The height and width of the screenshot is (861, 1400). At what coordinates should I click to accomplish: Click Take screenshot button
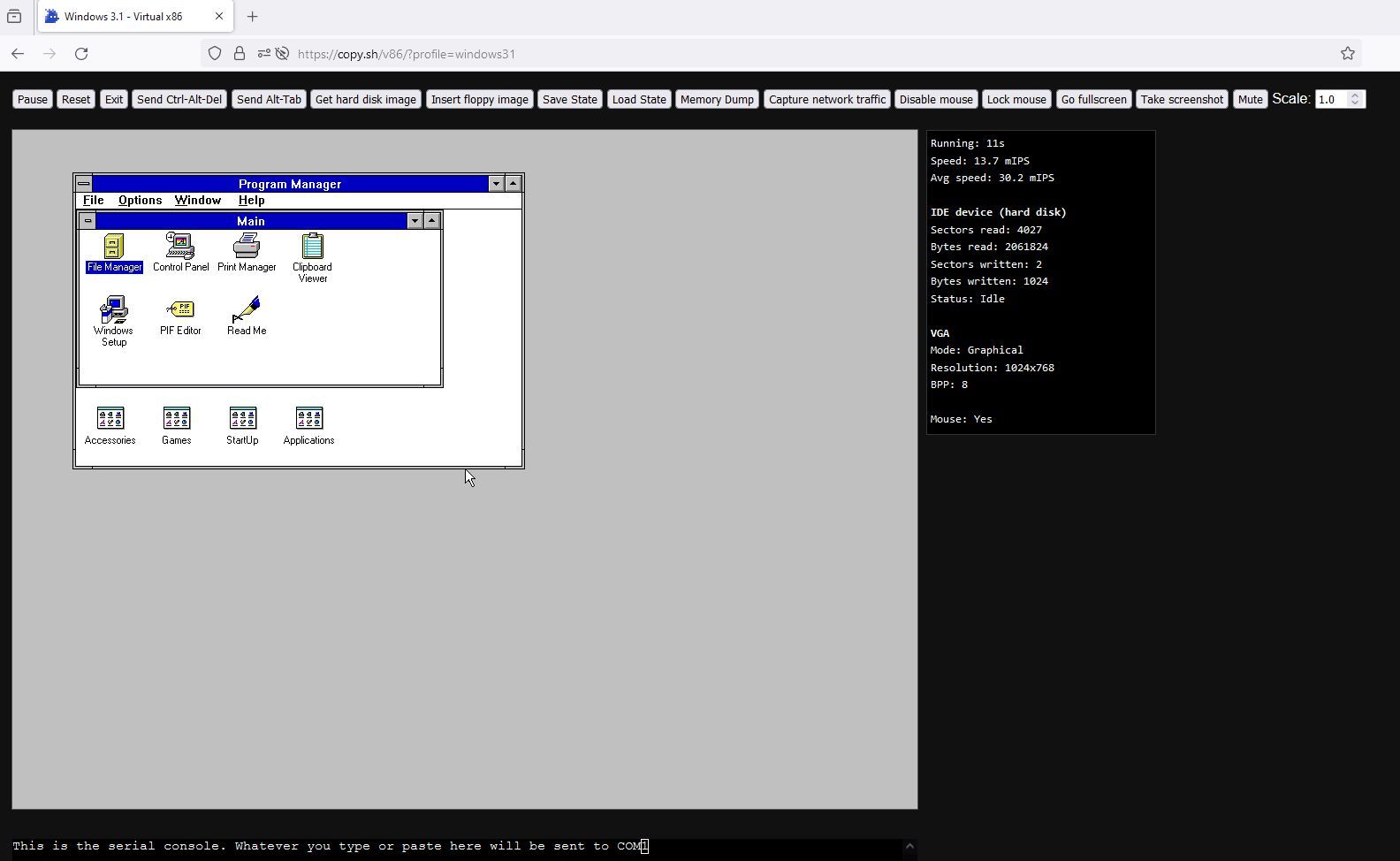point(1182,99)
